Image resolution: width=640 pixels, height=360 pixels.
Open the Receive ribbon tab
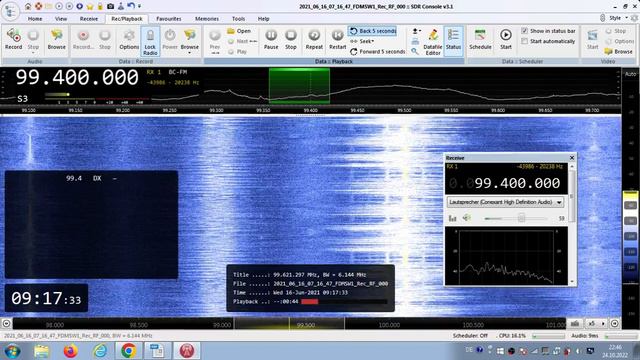(89, 19)
